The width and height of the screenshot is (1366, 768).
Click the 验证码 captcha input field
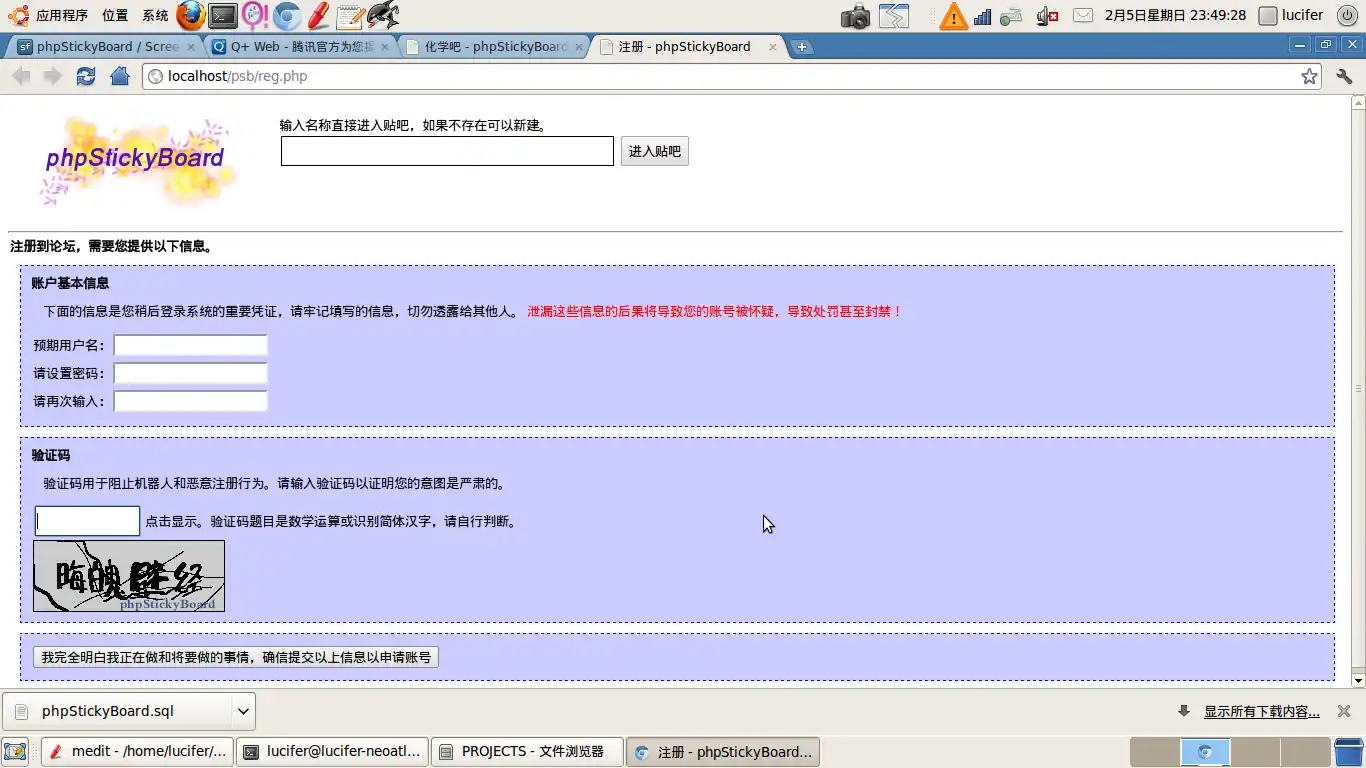tap(87, 521)
